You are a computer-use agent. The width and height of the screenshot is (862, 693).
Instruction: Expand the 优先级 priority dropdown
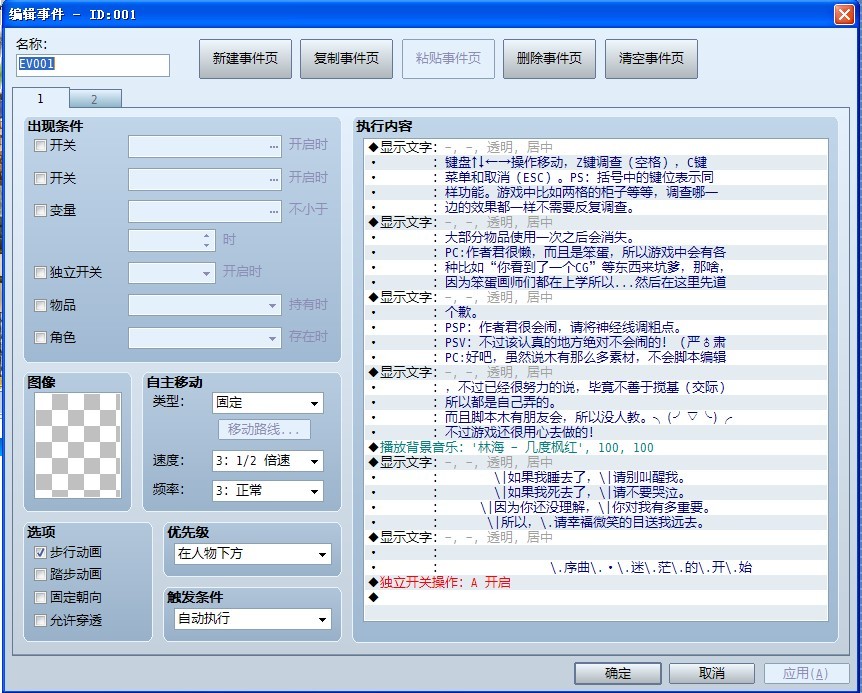click(253, 554)
